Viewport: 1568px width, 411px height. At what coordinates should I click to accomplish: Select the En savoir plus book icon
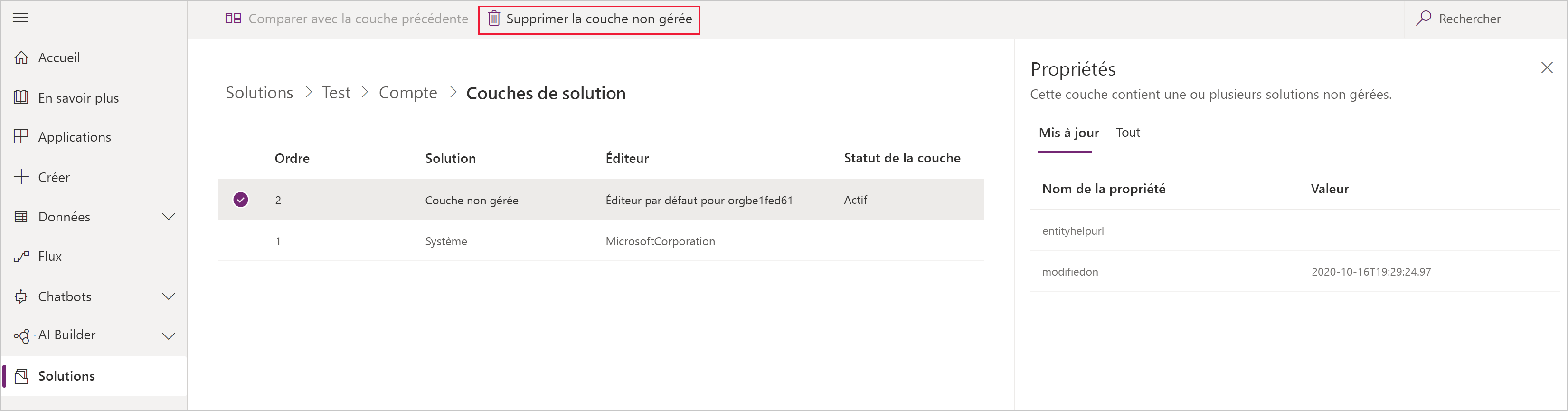tap(21, 97)
